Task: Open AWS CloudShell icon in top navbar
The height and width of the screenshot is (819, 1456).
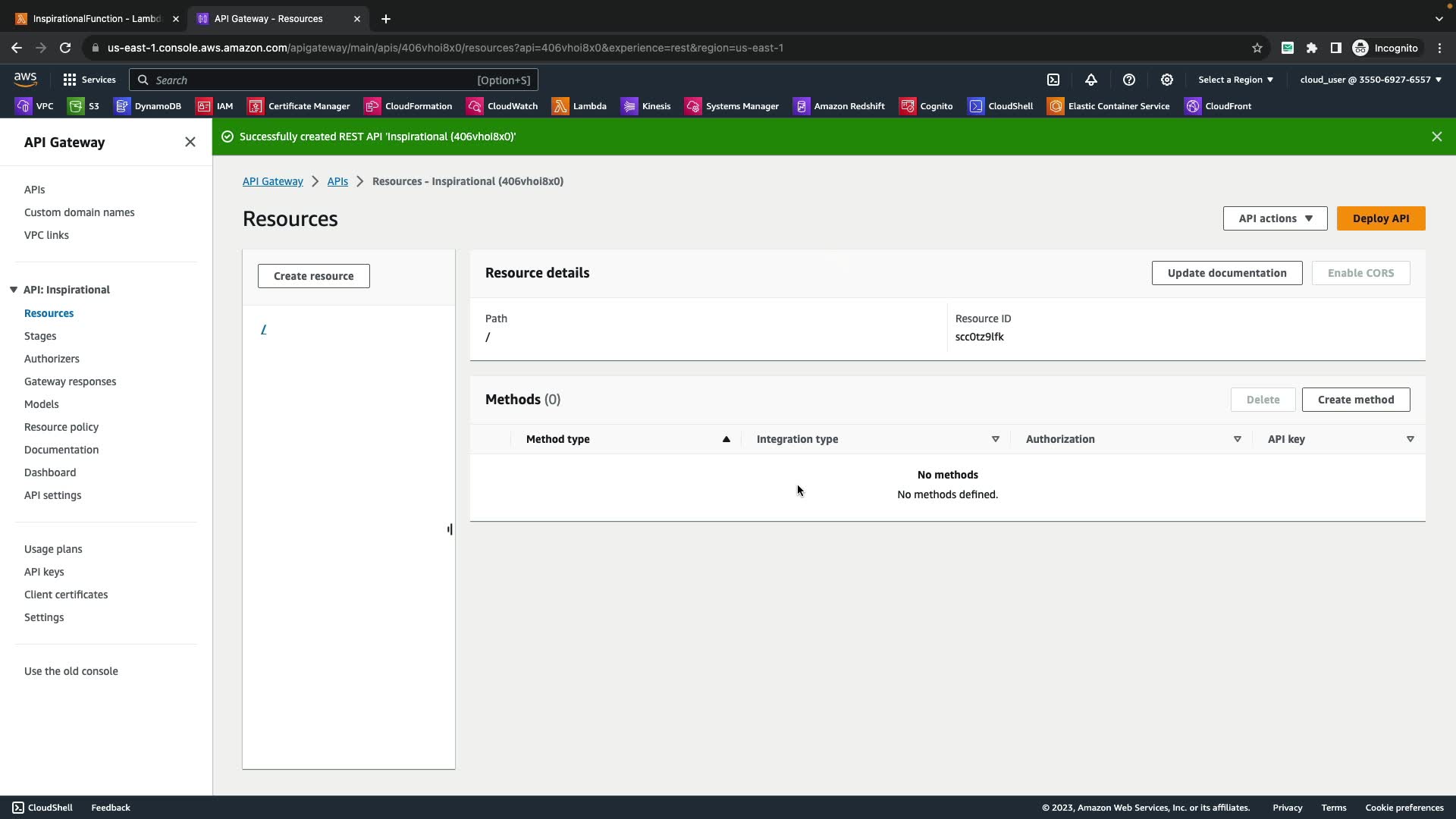Action: 1053,80
